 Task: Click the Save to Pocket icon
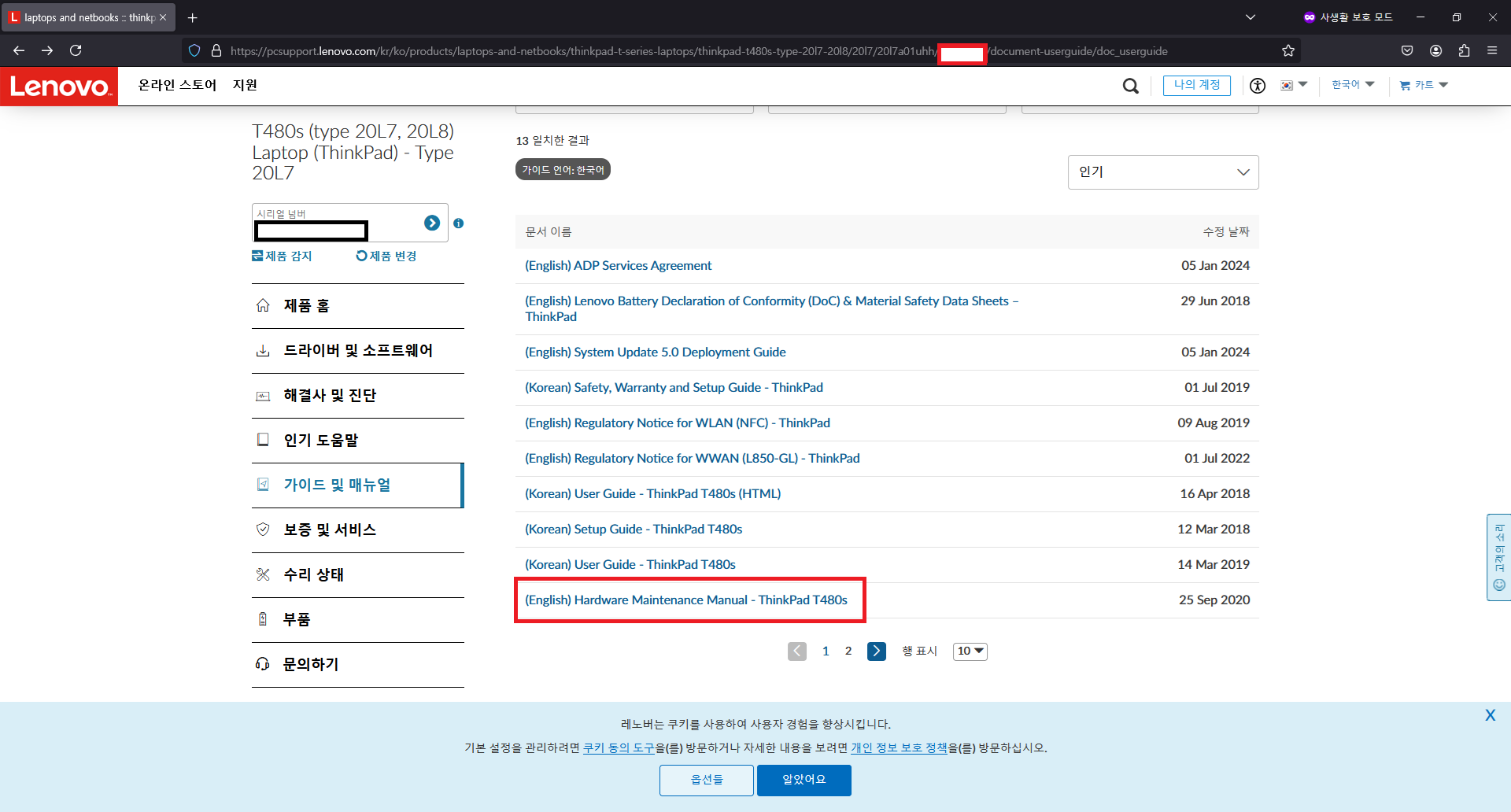click(x=1407, y=50)
